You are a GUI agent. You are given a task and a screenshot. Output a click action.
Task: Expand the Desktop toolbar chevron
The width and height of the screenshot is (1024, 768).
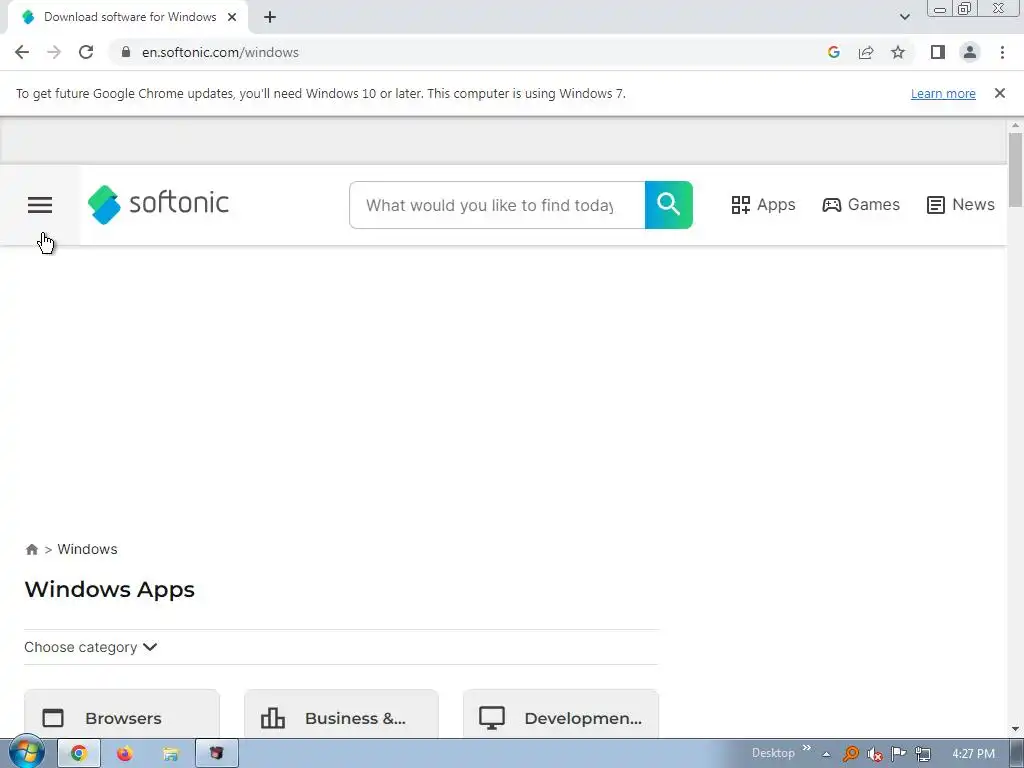pos(807,748)
